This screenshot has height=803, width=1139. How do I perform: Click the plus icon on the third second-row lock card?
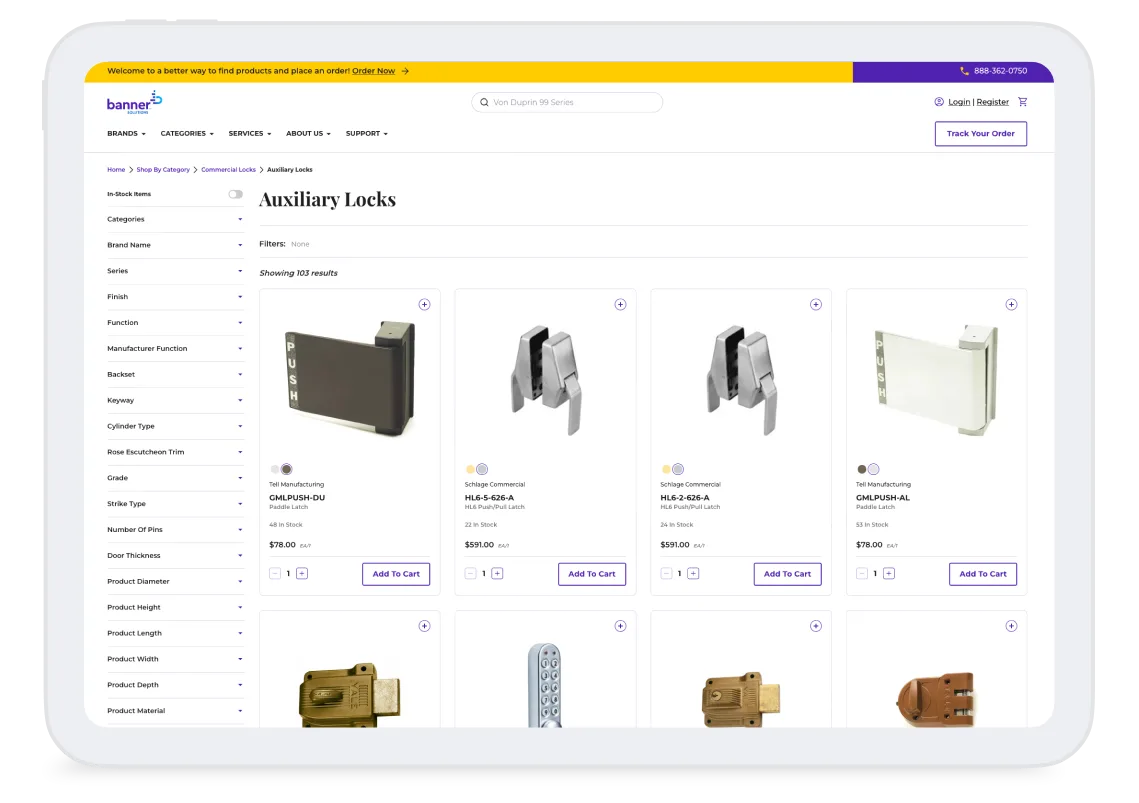click(x=816, y=626)
